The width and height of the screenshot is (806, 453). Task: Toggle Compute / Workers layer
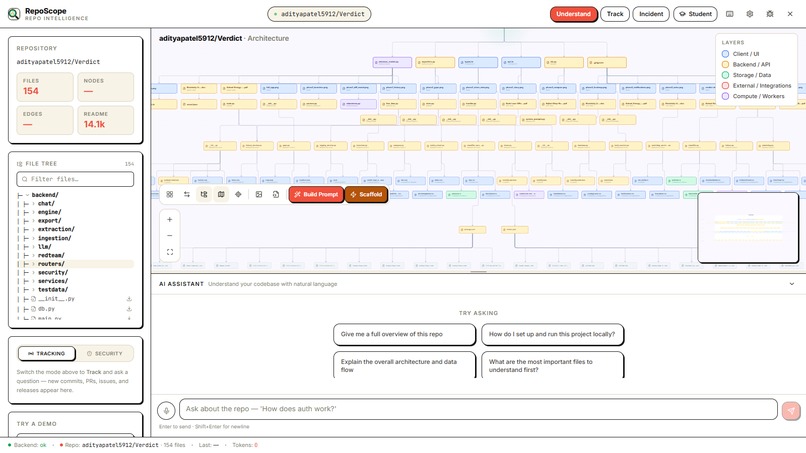coord(753,96)
